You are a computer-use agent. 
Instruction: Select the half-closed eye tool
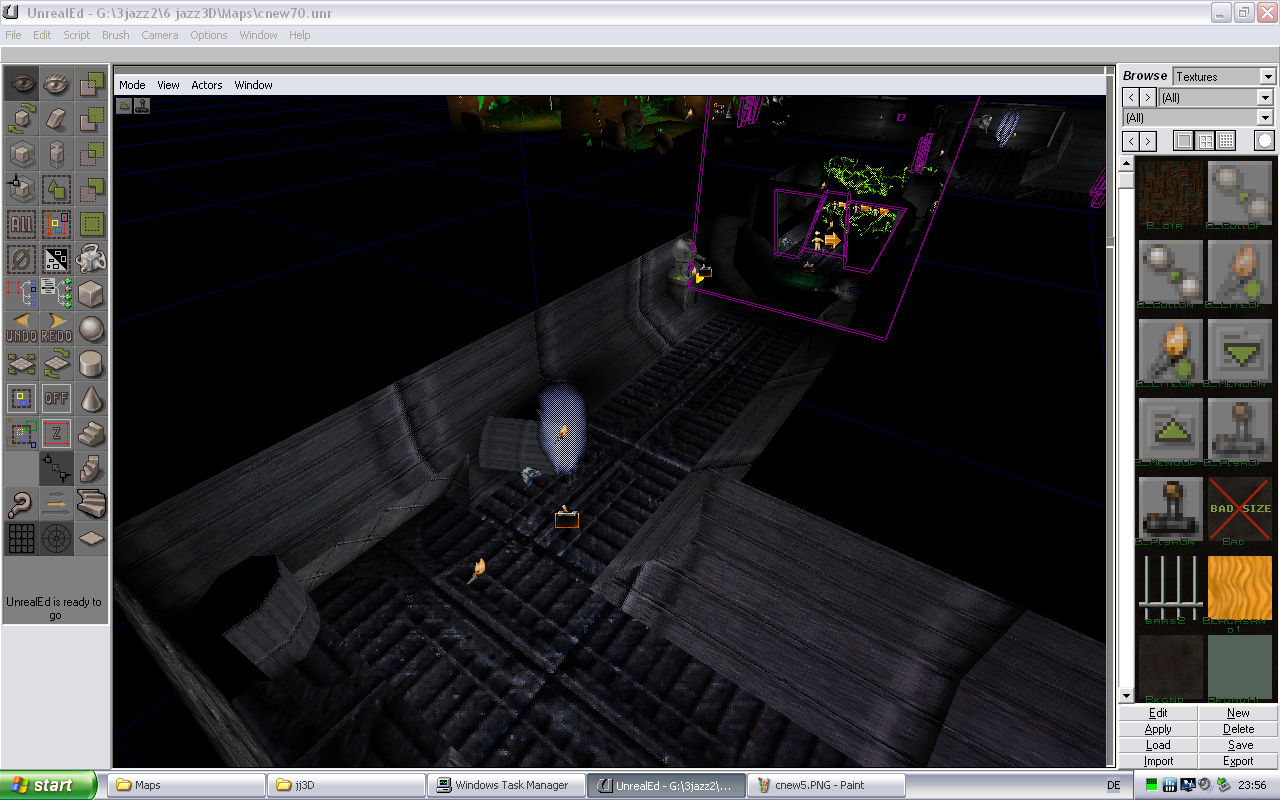click(56, 84)
